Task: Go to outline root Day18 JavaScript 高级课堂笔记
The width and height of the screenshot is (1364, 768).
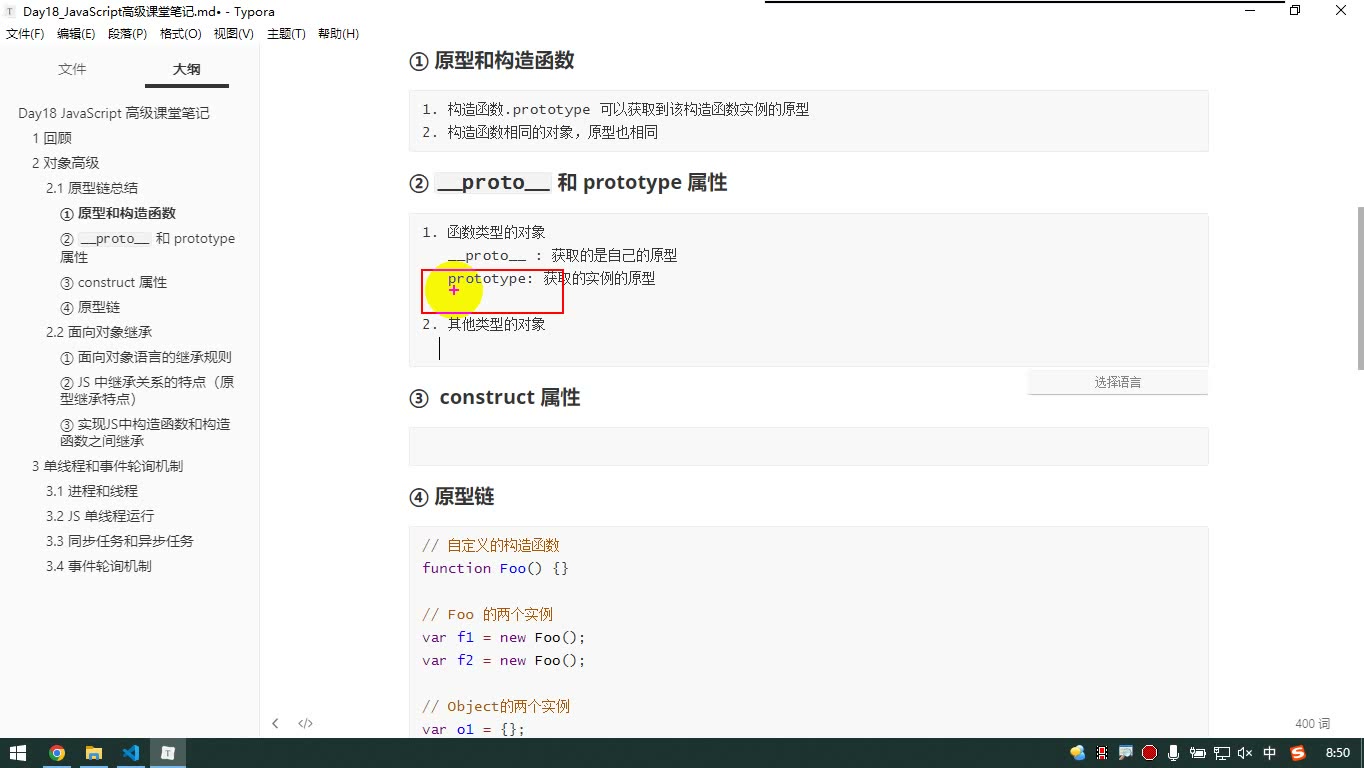Action: tap(114, 113)
